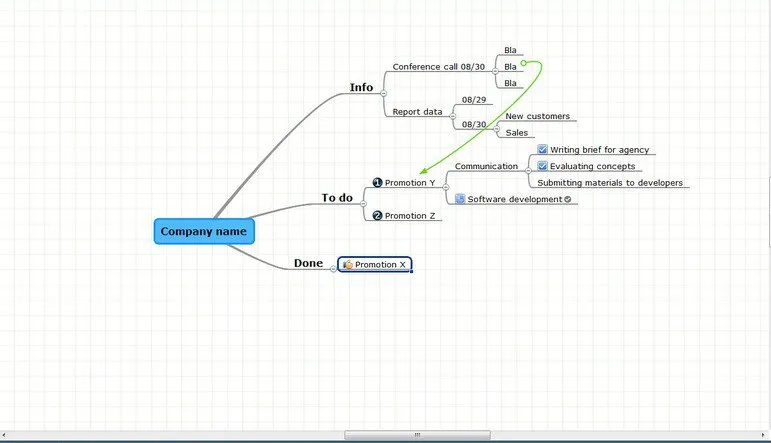Click the scrollbar left arrow
This screenshot has height=443, width=771.
[x=4, y=435]
